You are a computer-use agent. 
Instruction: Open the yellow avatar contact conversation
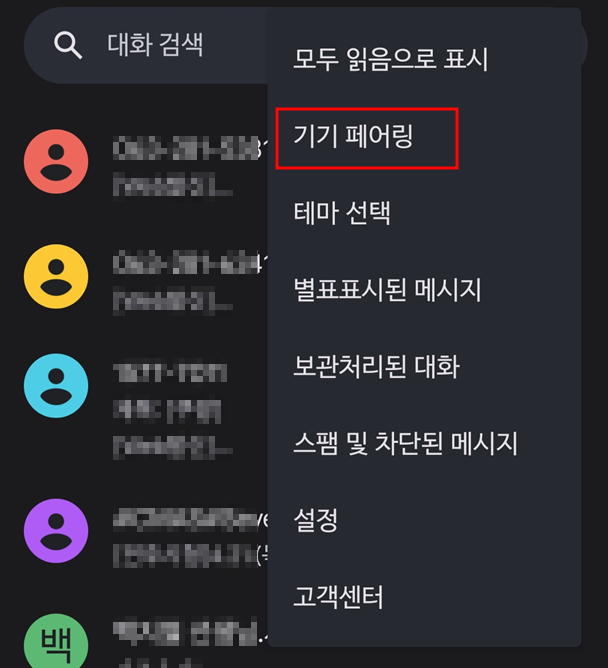click(56, 276)
